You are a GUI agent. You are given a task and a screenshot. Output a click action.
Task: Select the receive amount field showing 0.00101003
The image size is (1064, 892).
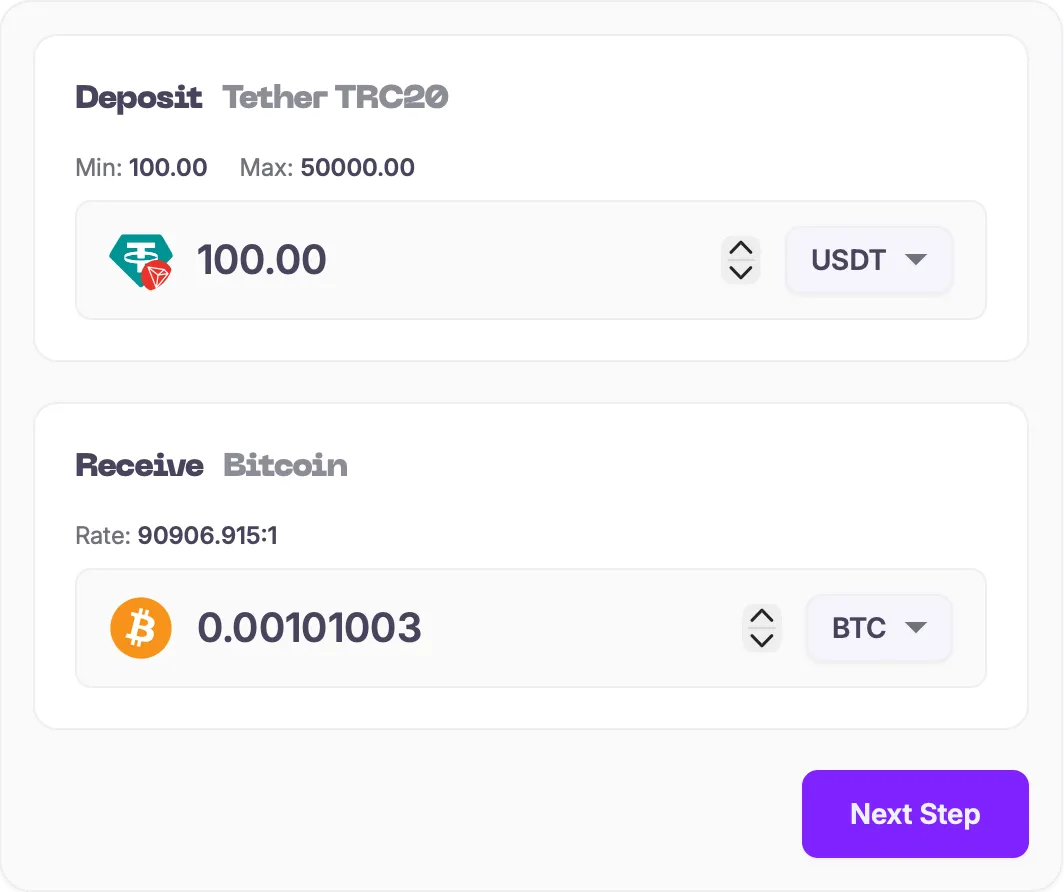311,627
